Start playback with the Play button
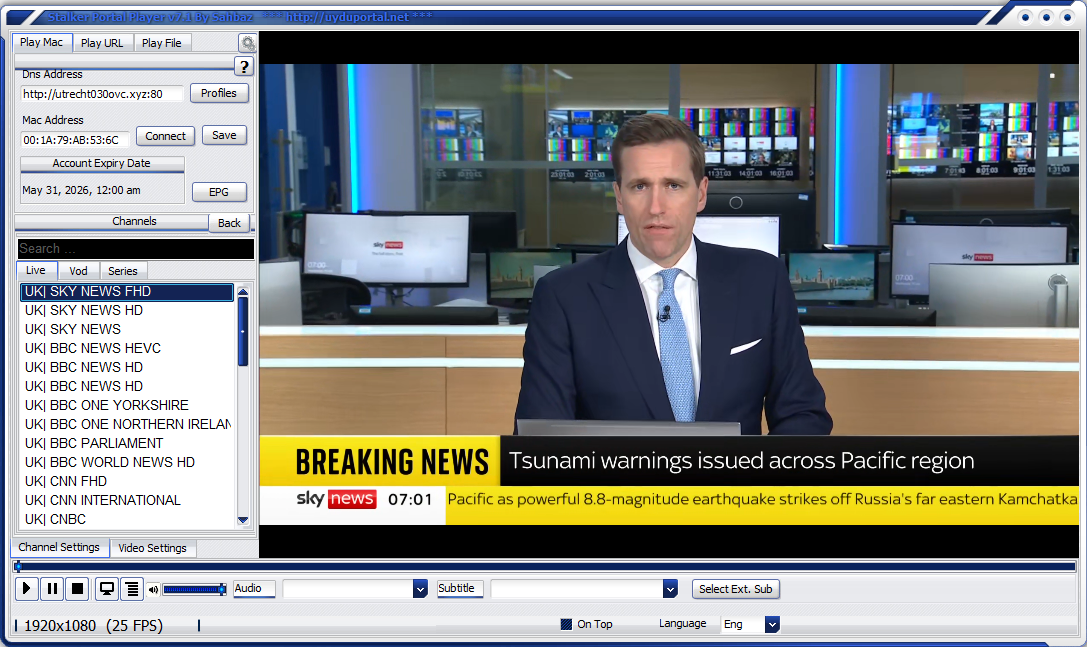This screenshot has width=1087, height=647. click(x=26, y=589)
